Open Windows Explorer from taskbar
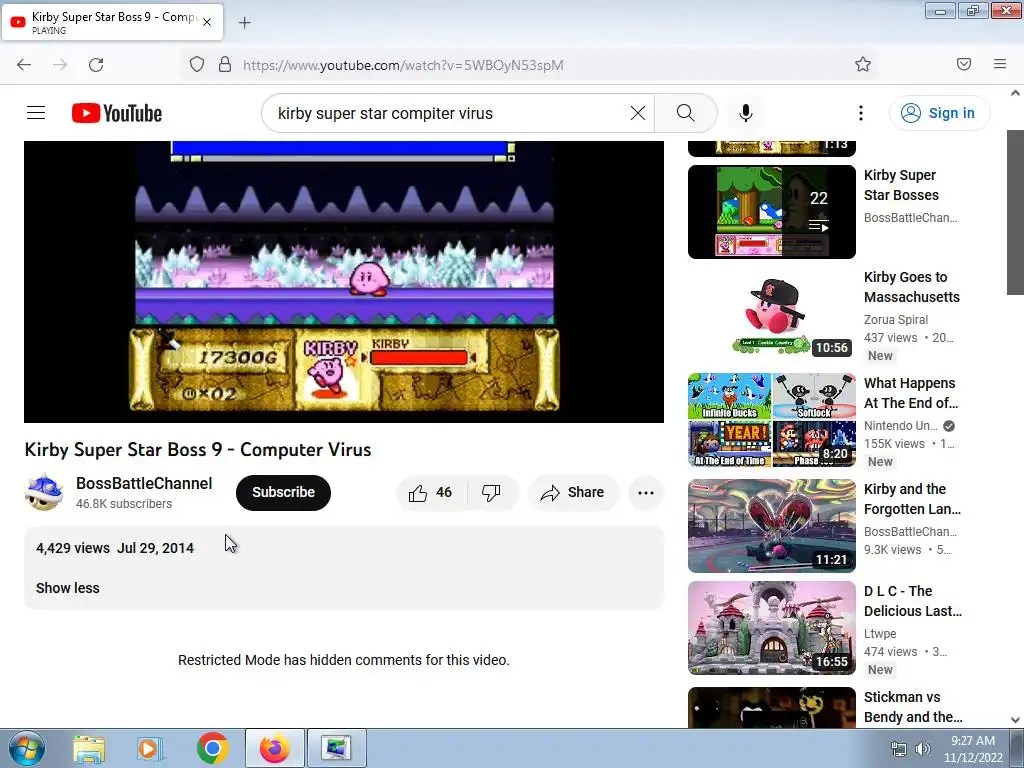Viewport: 1024px width, 768px height. [89, 748]
